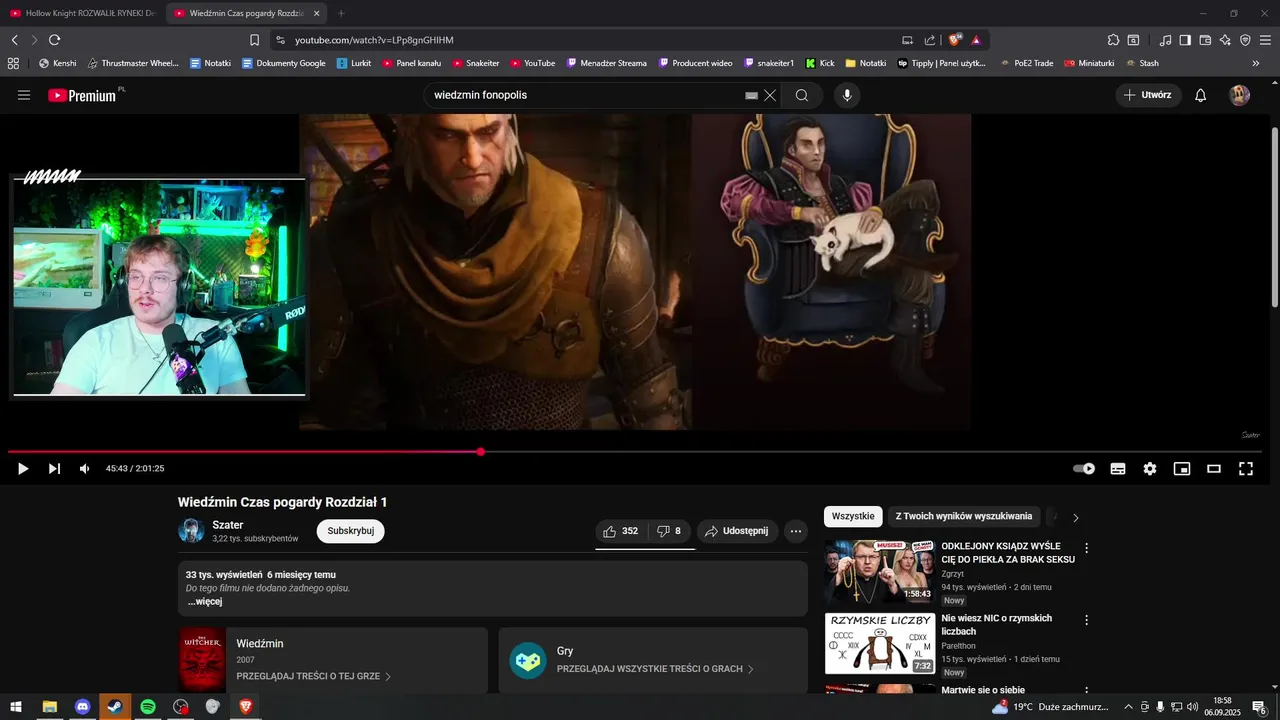Skip to the next video
Screen dimensions: 1280x720
(x=54, y=469)
